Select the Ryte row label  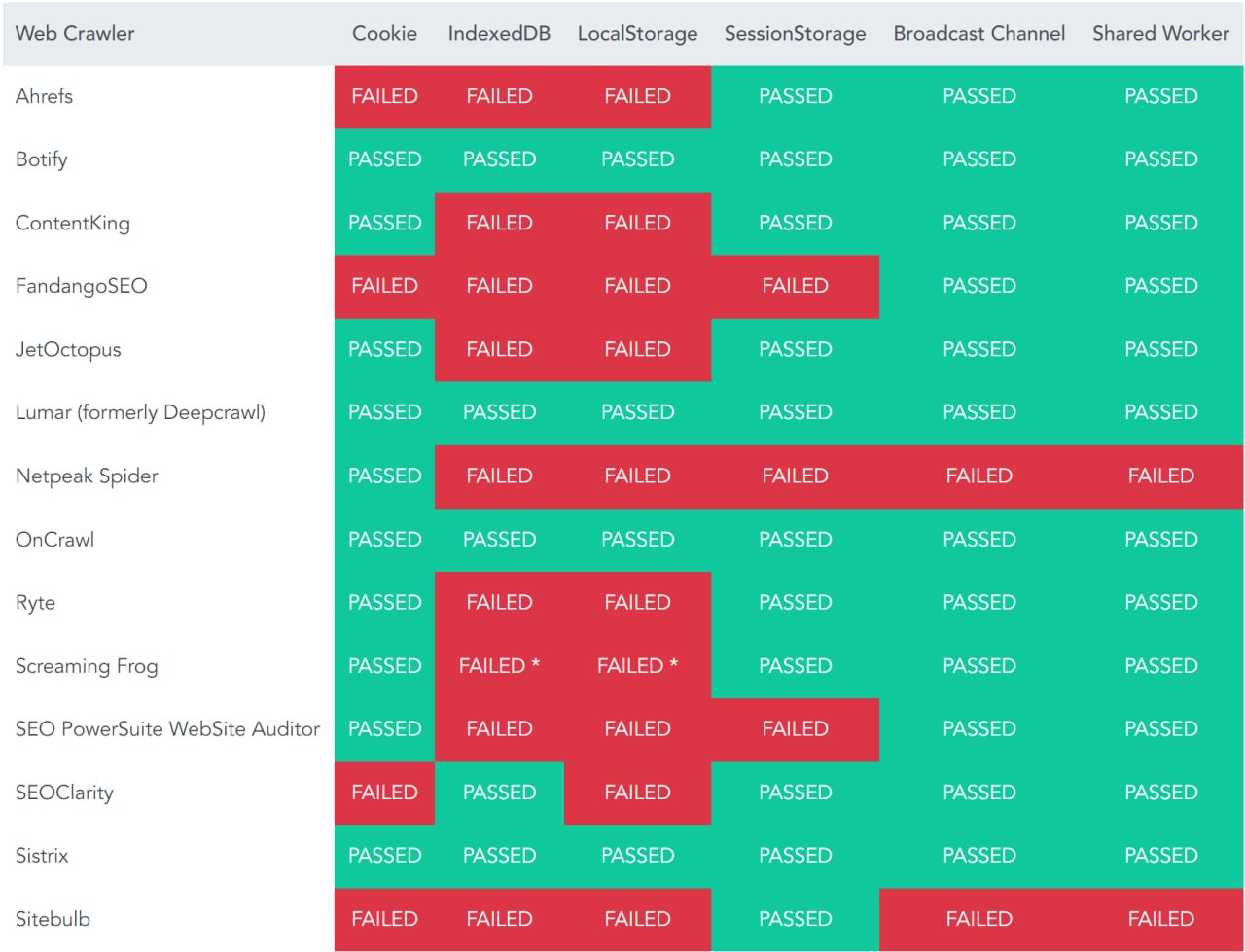click(x=35, y=602)
